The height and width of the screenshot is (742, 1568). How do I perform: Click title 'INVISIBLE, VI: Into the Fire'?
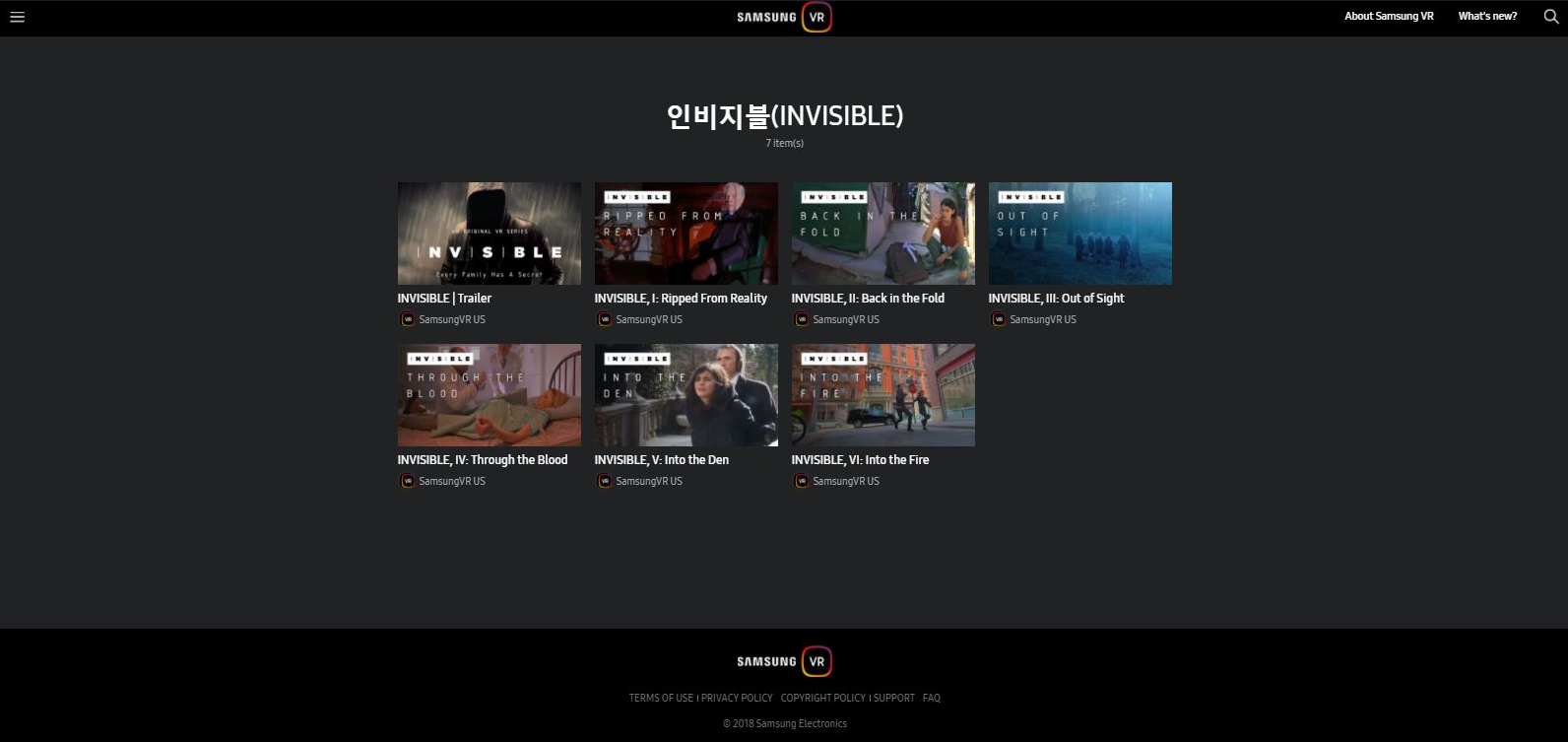coord(860,460)
